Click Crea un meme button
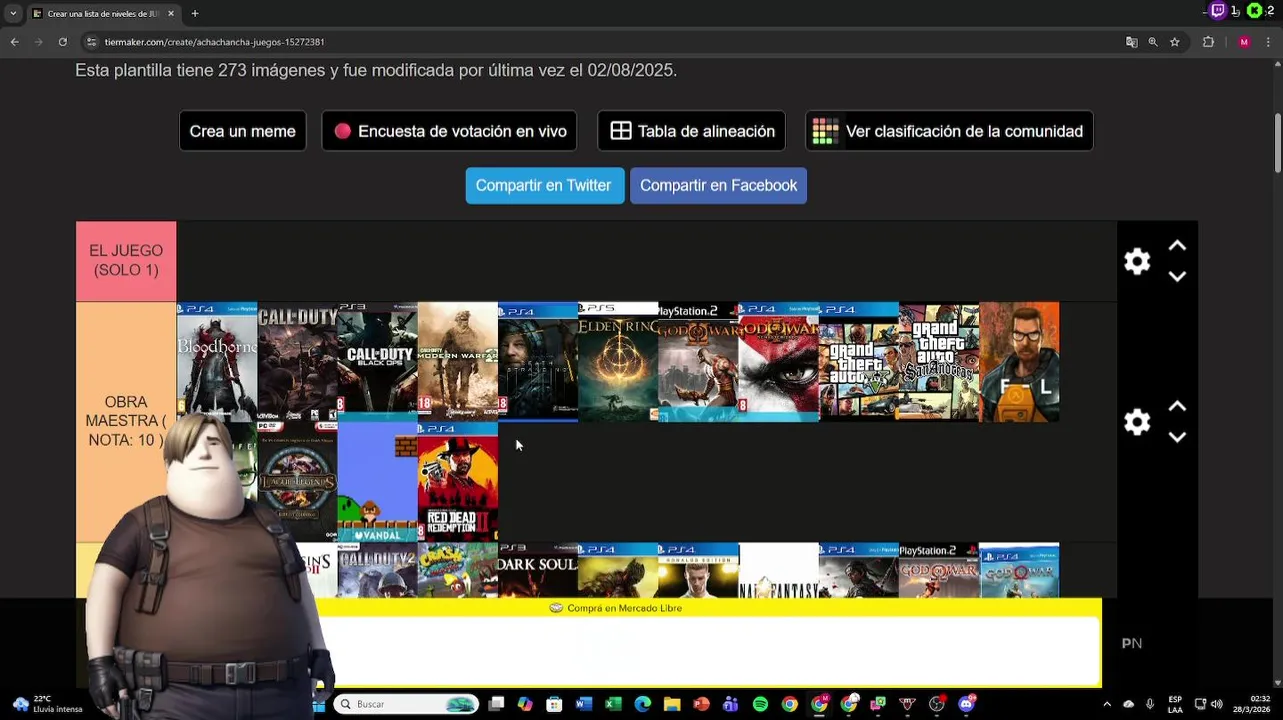The height and width of the screenshot is (720, 1283). click(243, 131)
